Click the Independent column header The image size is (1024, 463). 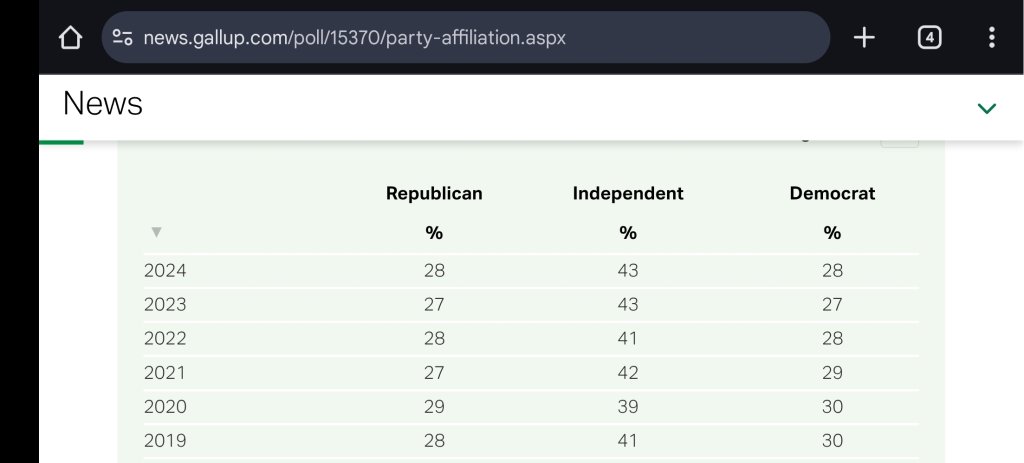628,194
